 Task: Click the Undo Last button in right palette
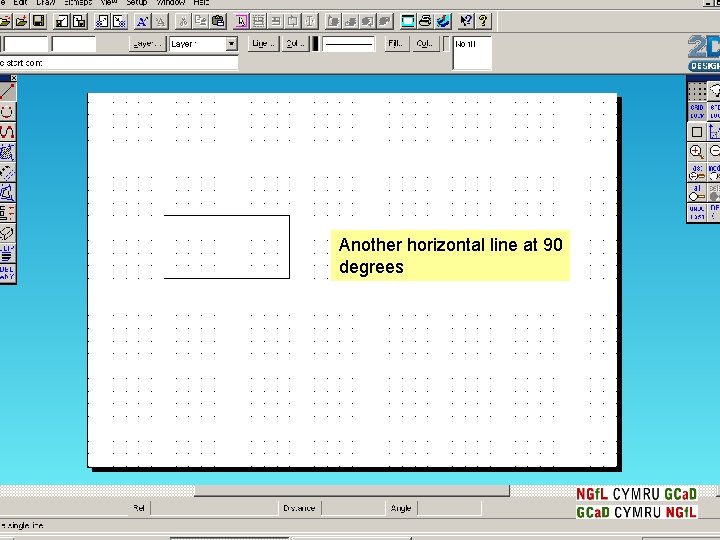pos(697,213)
